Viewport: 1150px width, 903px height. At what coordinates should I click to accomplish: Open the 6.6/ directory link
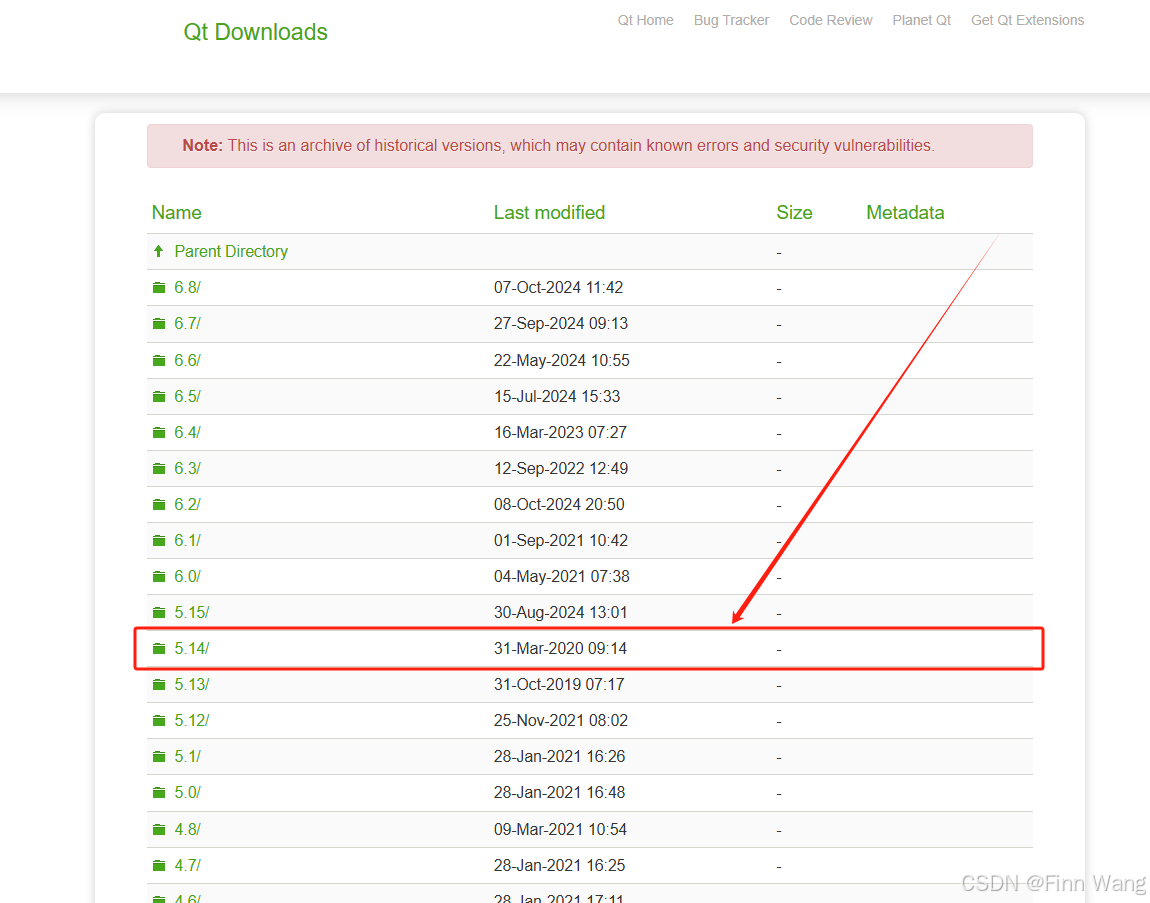point(187,360)
